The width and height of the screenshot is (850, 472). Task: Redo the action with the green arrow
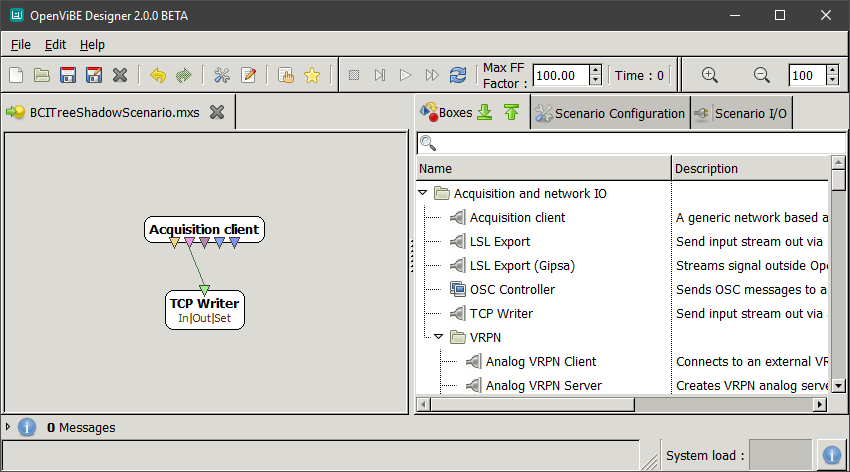click(184, 75)
